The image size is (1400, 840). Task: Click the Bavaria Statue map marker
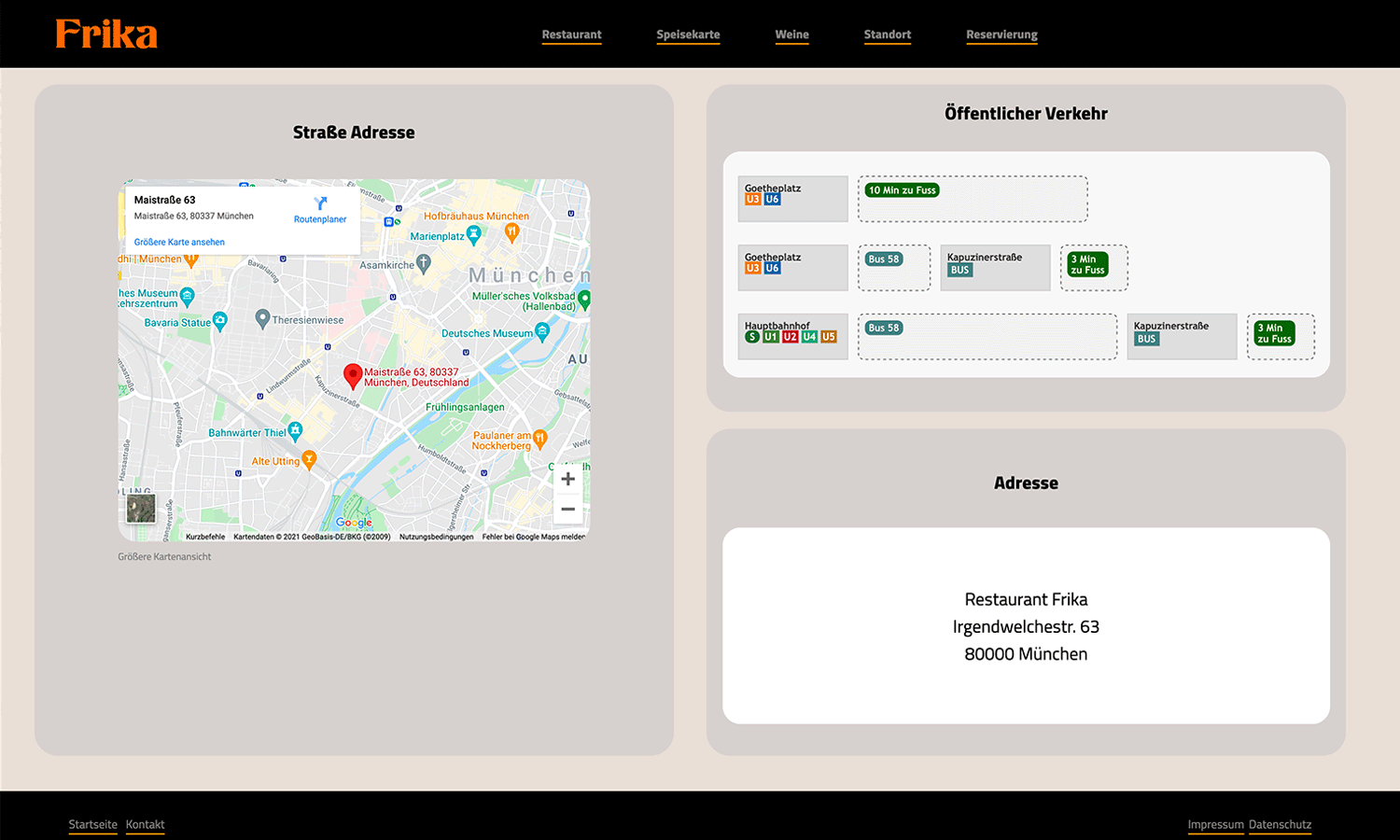tap(220, 321)
